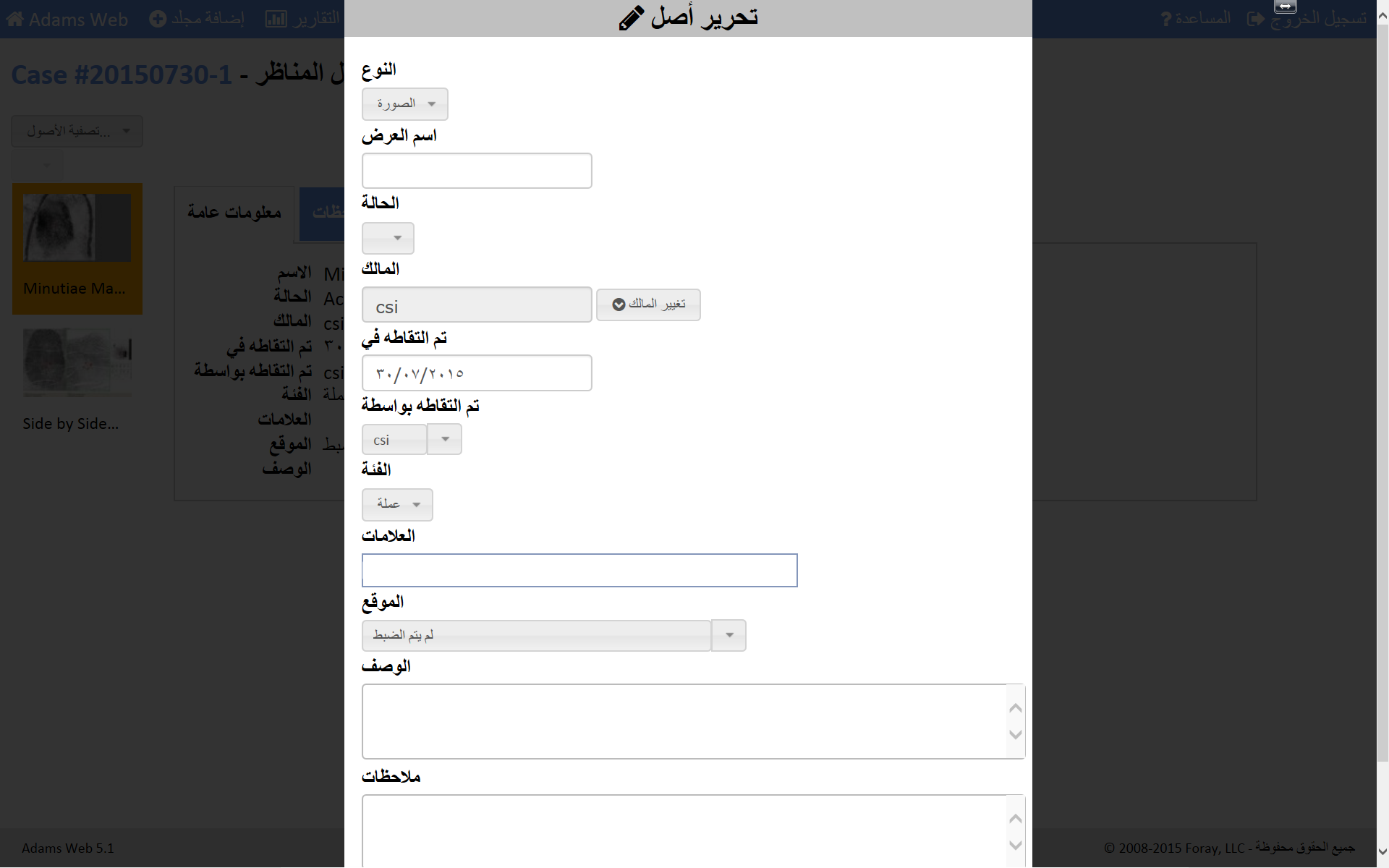Click the Adams Web home icon

(x=15, y=19)
